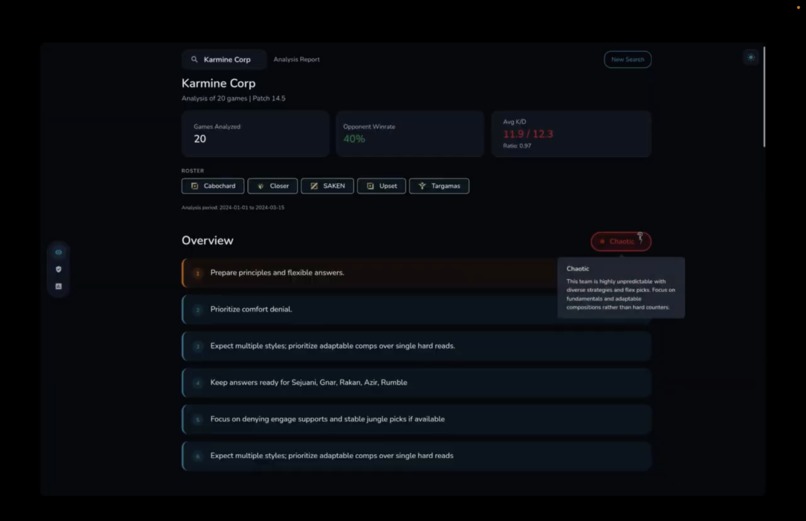Screen dimensions: 806x521
Task: Click the Chaotic playstyle badge
Action: point(620,241)
